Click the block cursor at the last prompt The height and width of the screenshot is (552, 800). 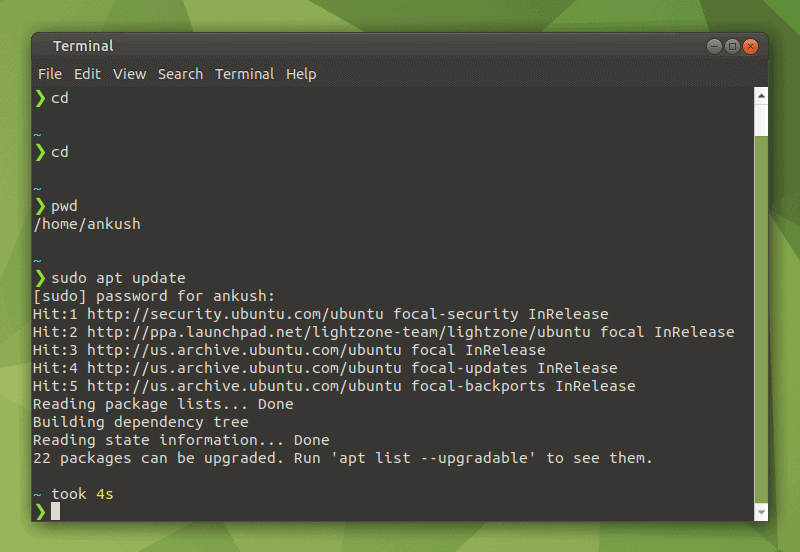point(56,512)
